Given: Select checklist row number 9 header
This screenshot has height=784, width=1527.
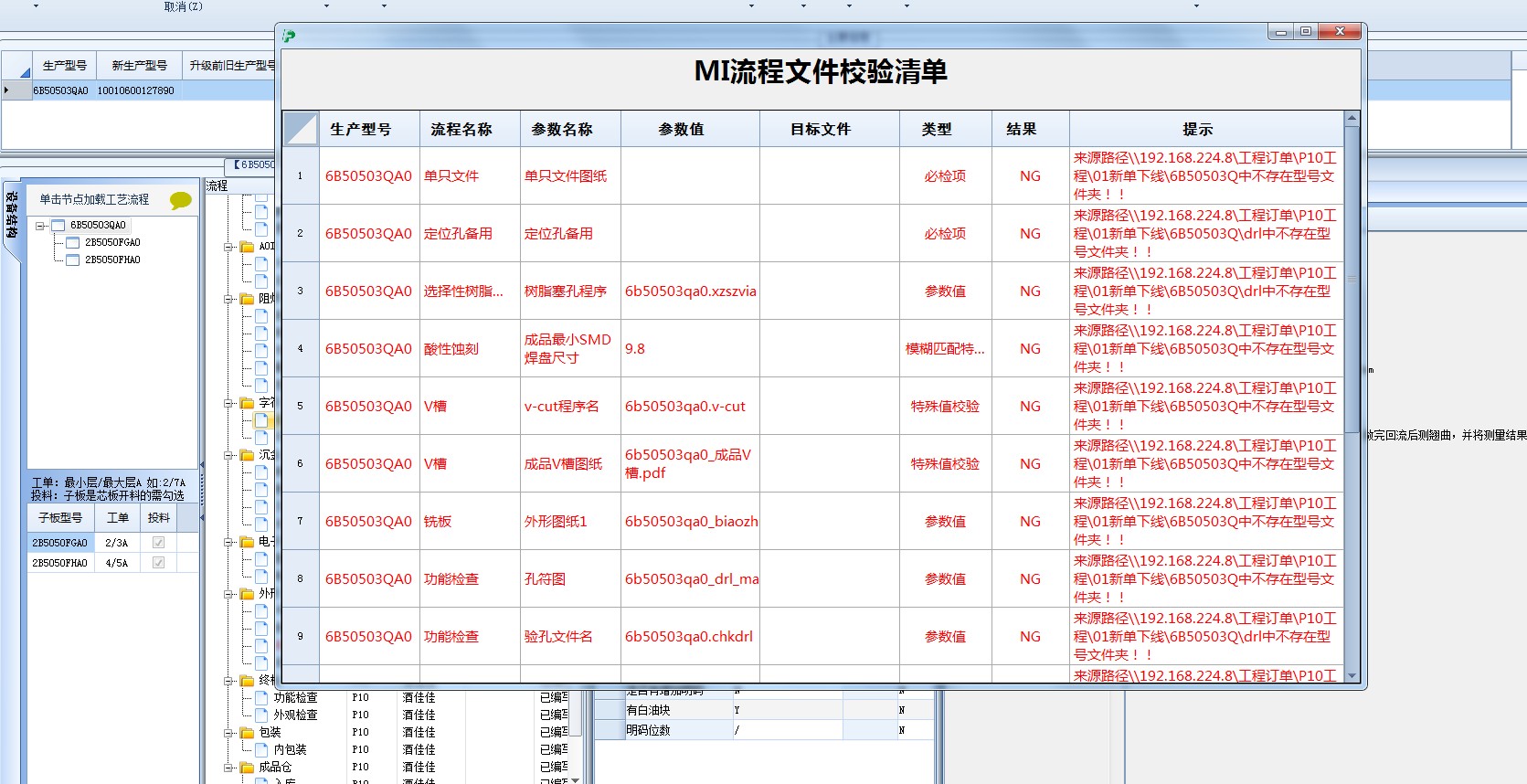Looking at the screenshot, I should 300,636.
